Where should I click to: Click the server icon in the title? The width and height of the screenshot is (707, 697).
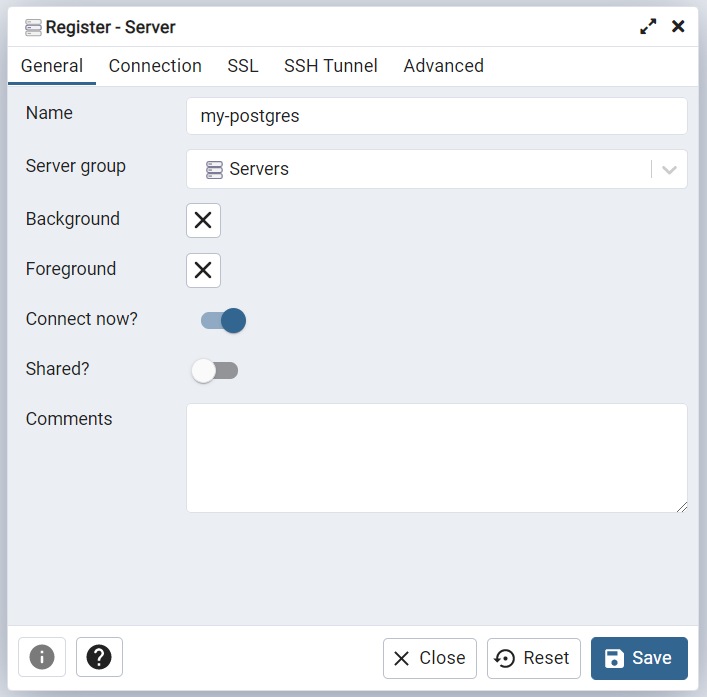[x=33, y=28]
